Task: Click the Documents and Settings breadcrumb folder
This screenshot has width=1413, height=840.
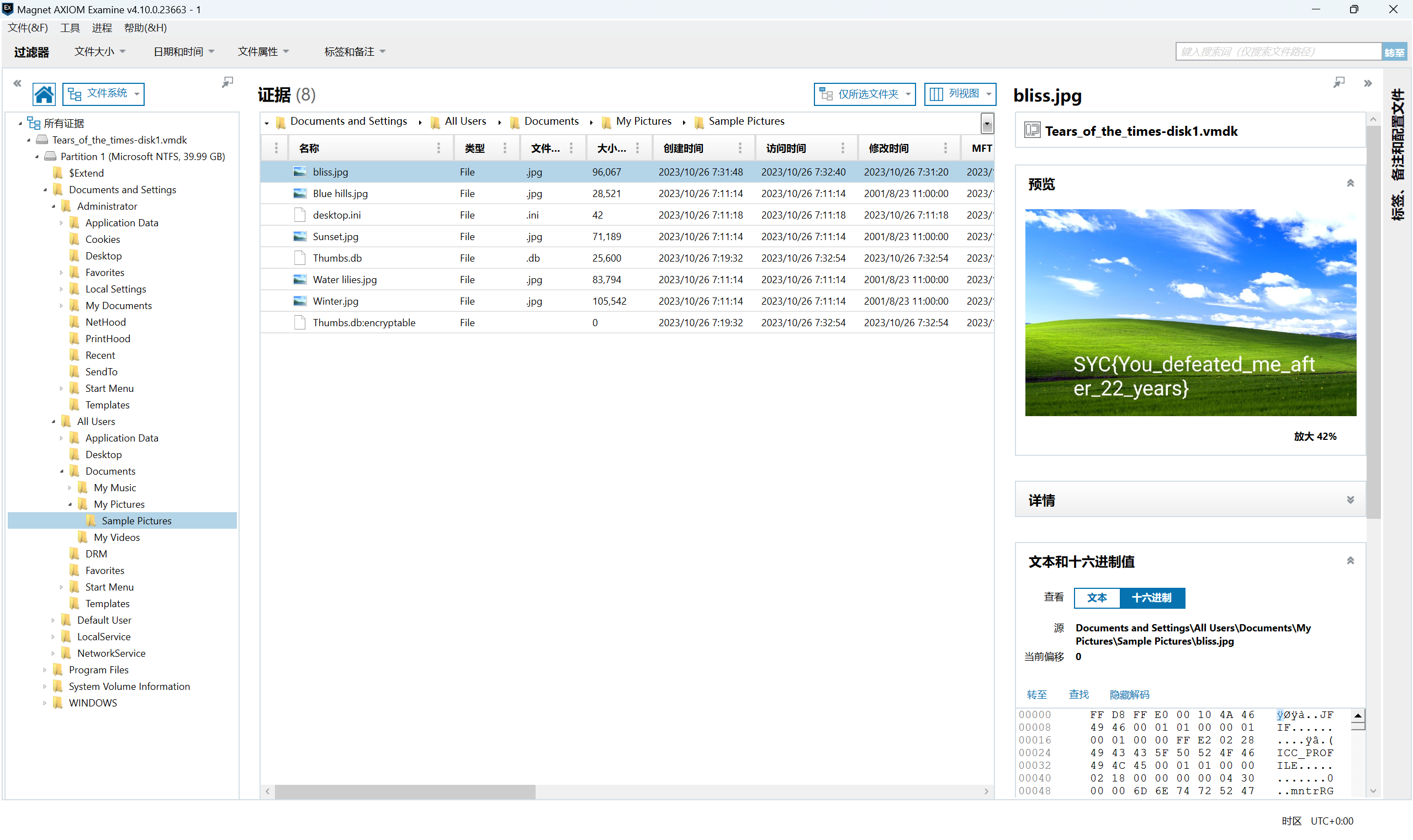Action: [x=341, y=121]
